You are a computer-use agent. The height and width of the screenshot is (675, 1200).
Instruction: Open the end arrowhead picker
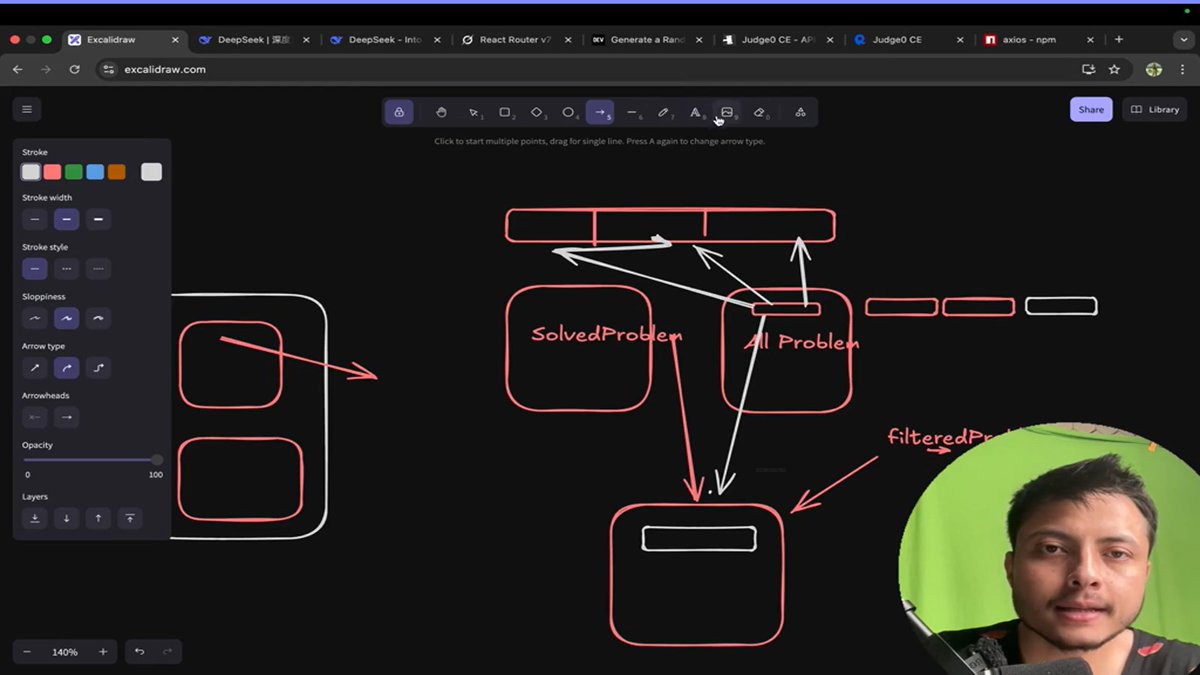(66, 417)
